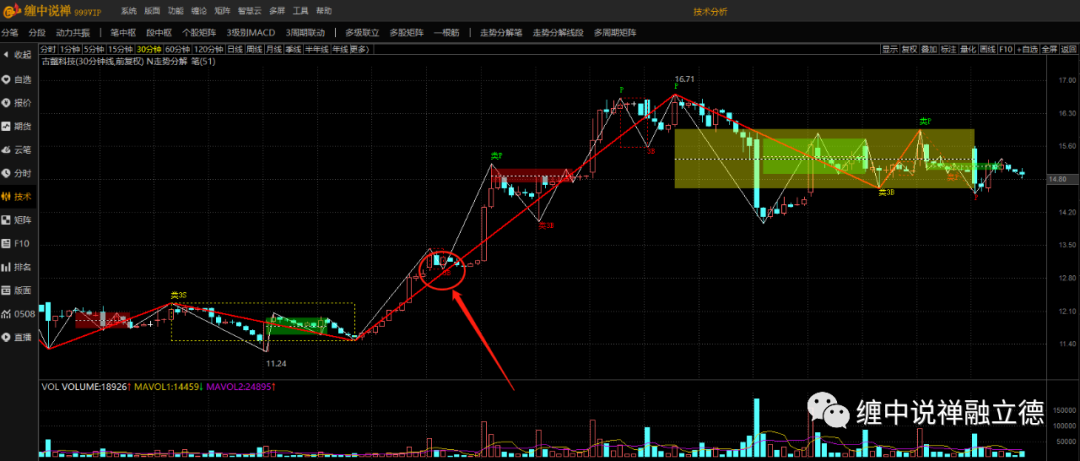Toggle 段中枢 overlay
The width and height of the screenshot is (1080, 461).
159,32
